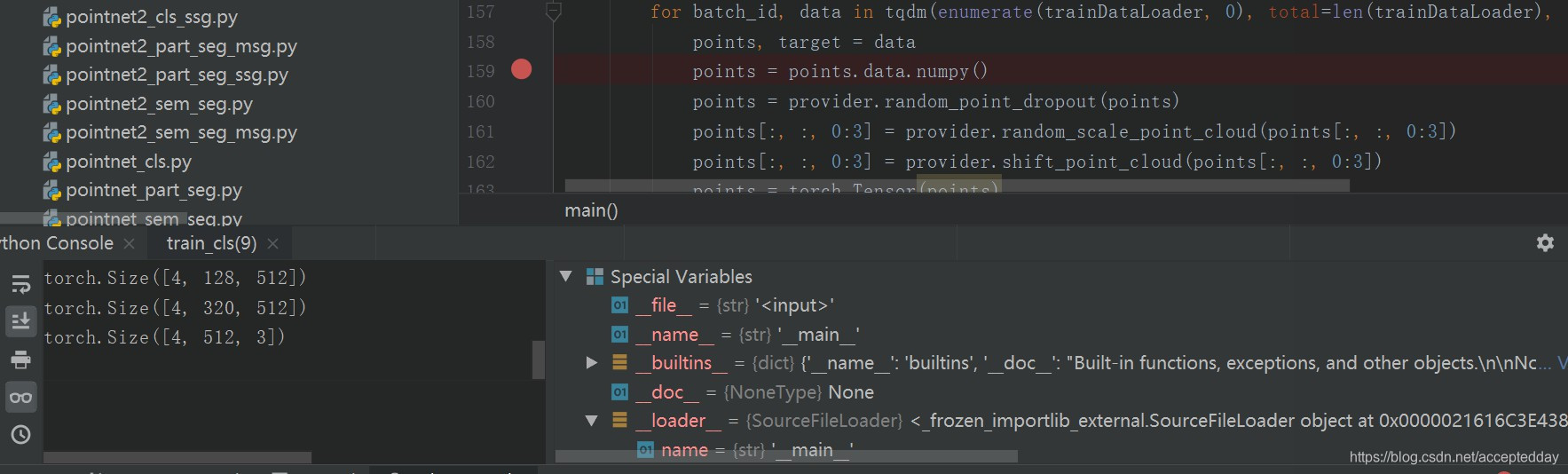Click the printer icon in console sidebar
The height and width of the screenshot is (474, 1568).
[20, 359]
